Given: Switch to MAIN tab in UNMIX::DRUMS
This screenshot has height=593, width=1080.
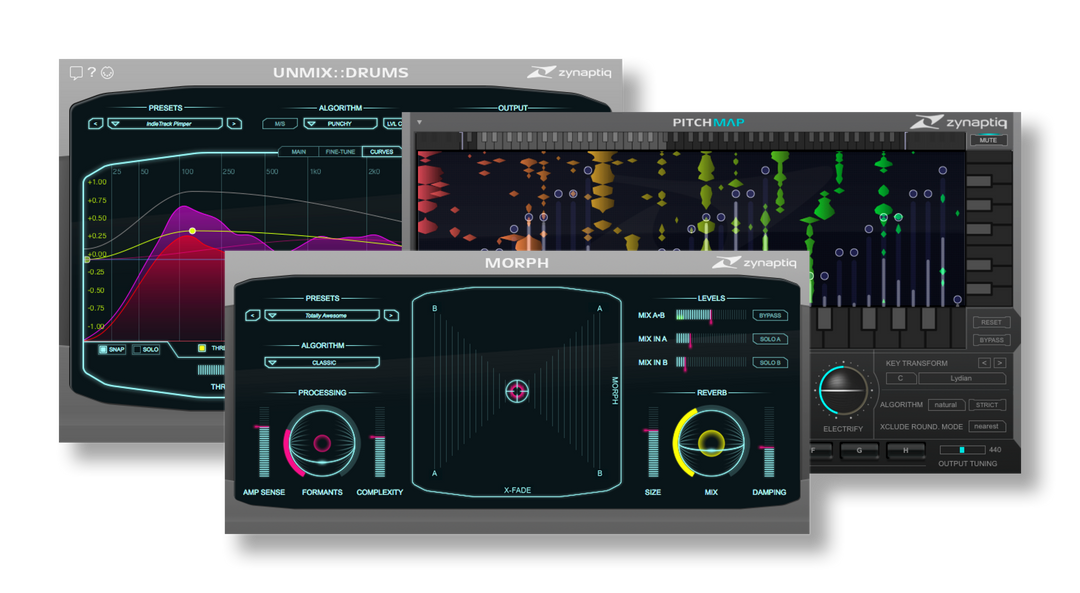Looking at the screenshot, I should (299, 152).
